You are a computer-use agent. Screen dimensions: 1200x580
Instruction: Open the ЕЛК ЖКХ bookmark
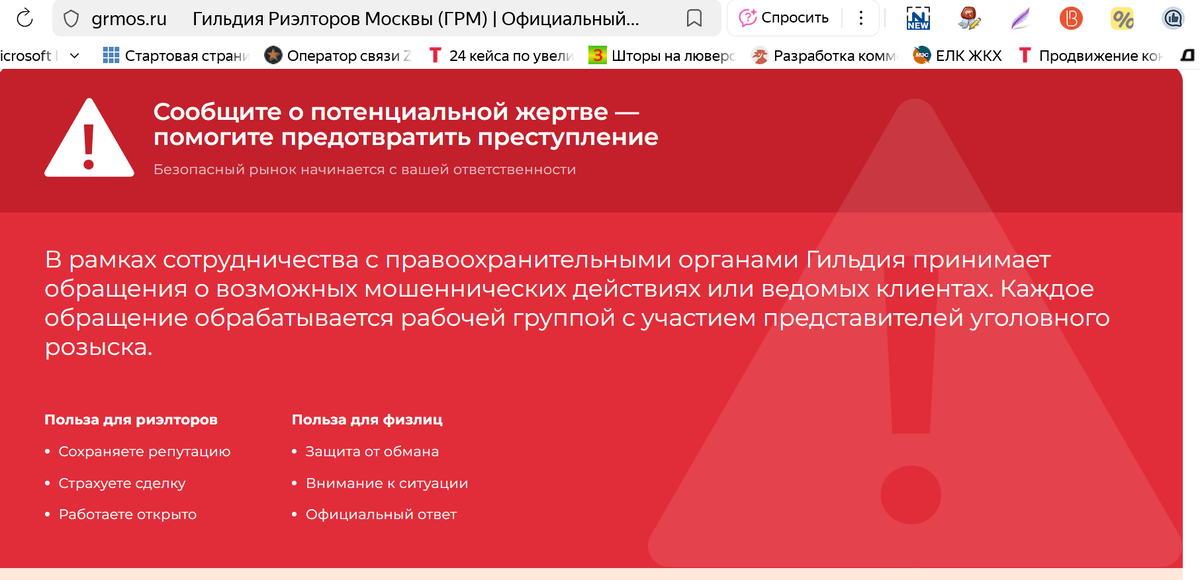957,56
